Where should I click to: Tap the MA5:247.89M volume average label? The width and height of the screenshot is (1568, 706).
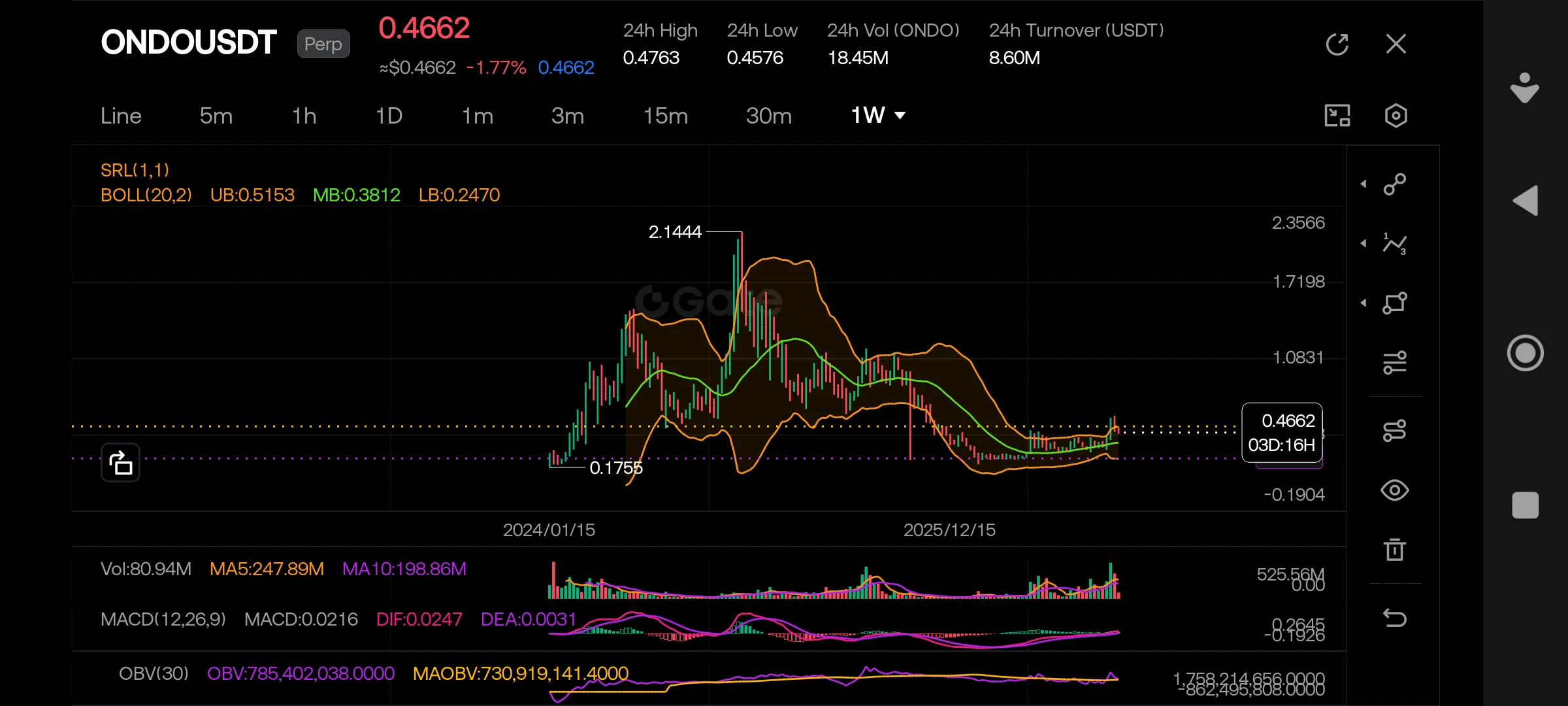tap(267, 569)
